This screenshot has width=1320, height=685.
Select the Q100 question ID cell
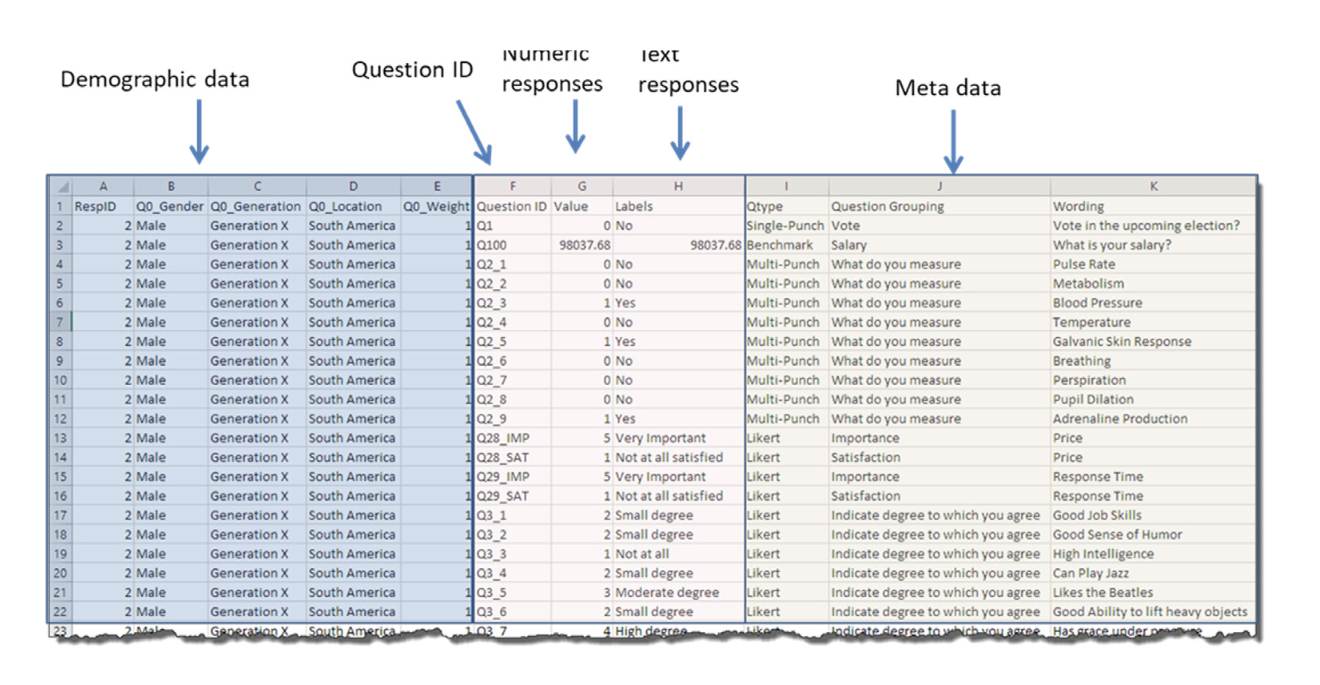[513, 245]
